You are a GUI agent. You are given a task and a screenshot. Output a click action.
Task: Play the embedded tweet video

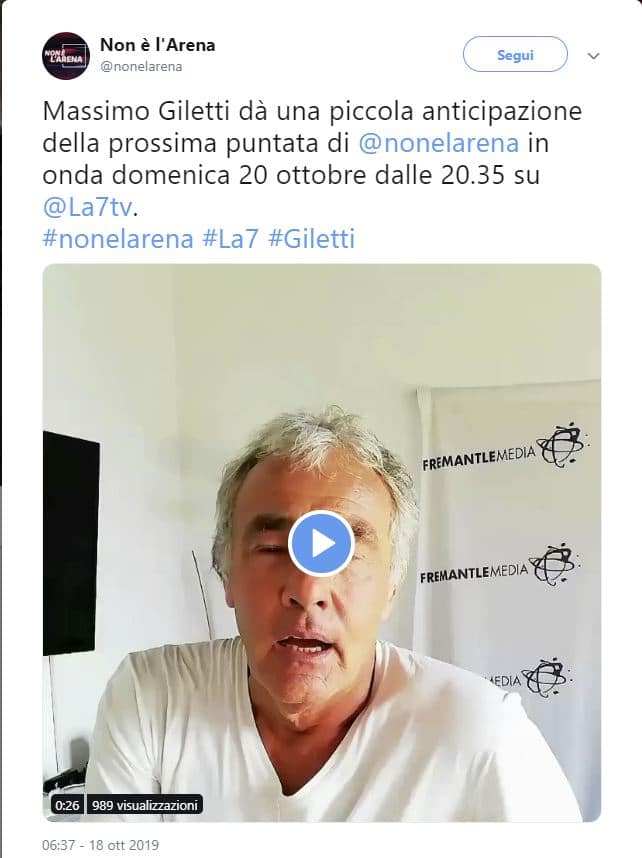point(321,543)
